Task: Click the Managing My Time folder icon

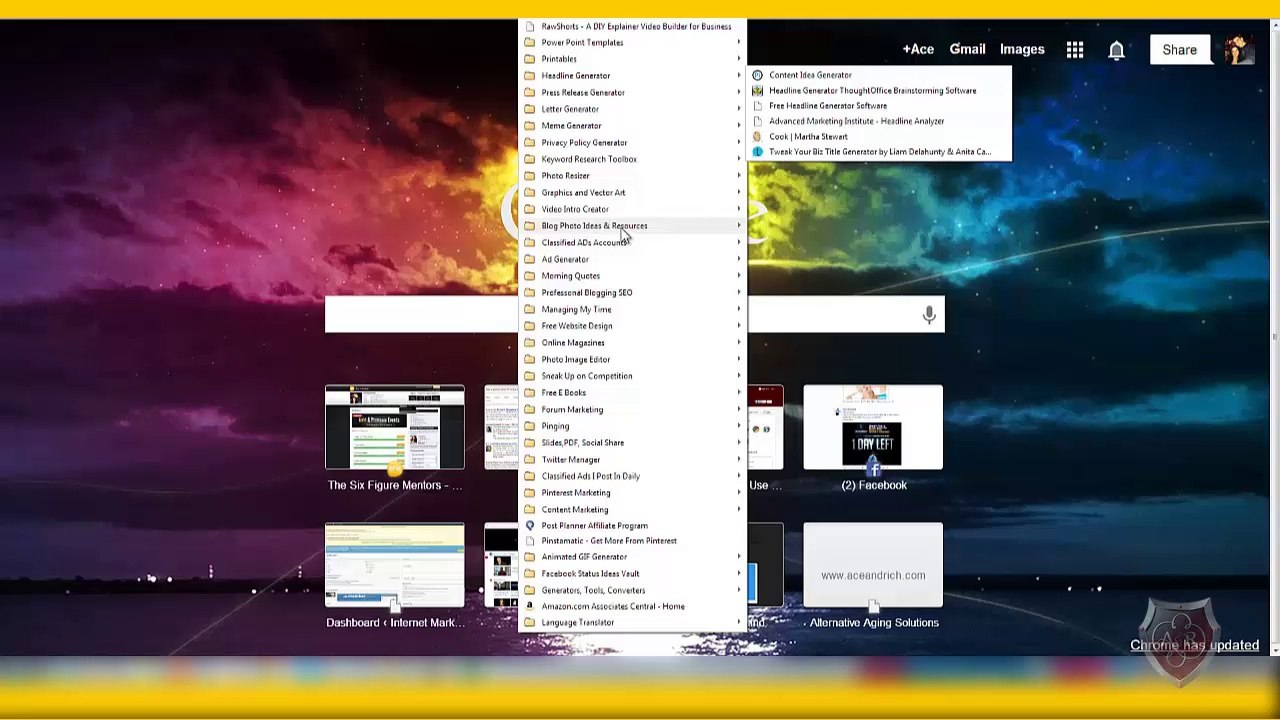Action: click(x=530, y=309)
